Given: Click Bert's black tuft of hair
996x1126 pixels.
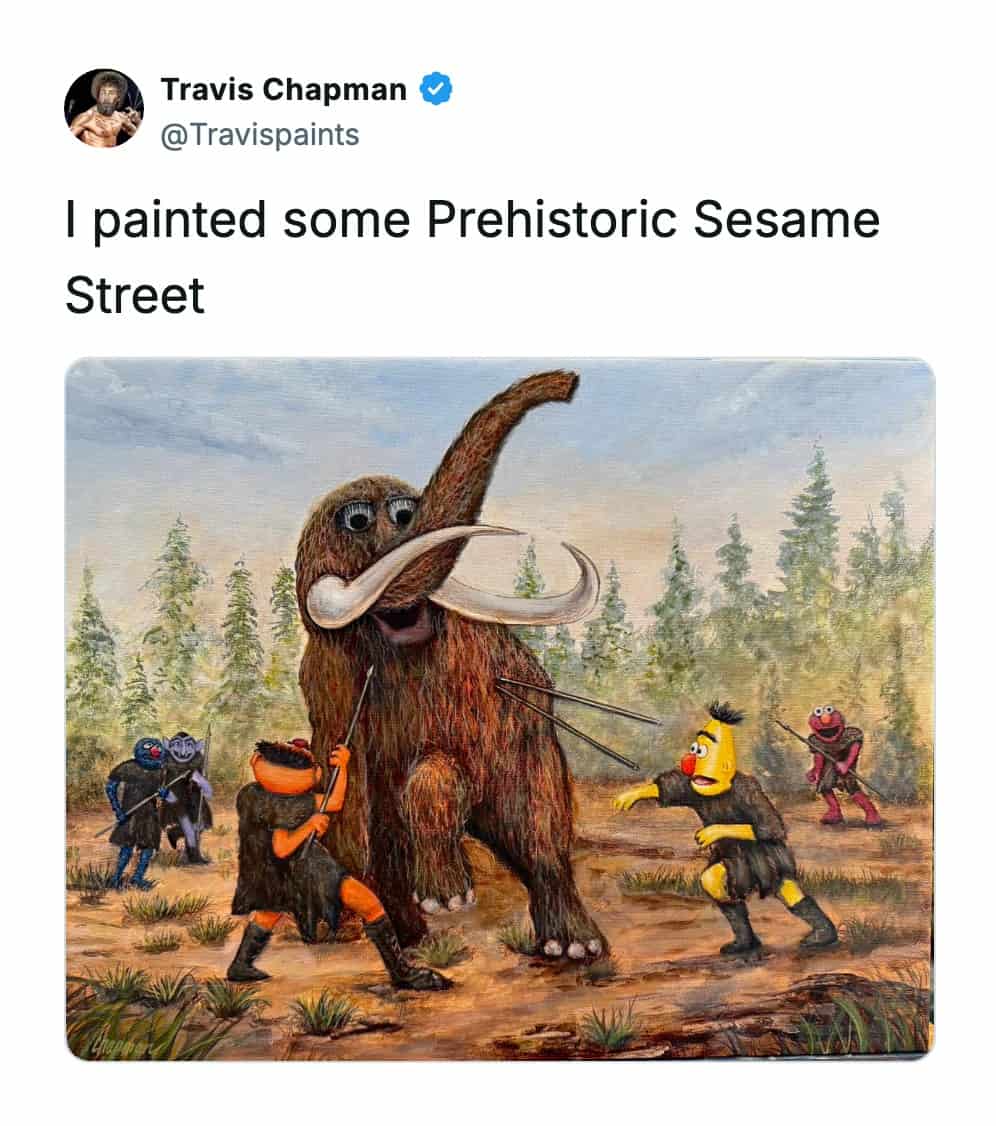Looking at the screenshot, I should pyautogui.click(x=727, y=712).
